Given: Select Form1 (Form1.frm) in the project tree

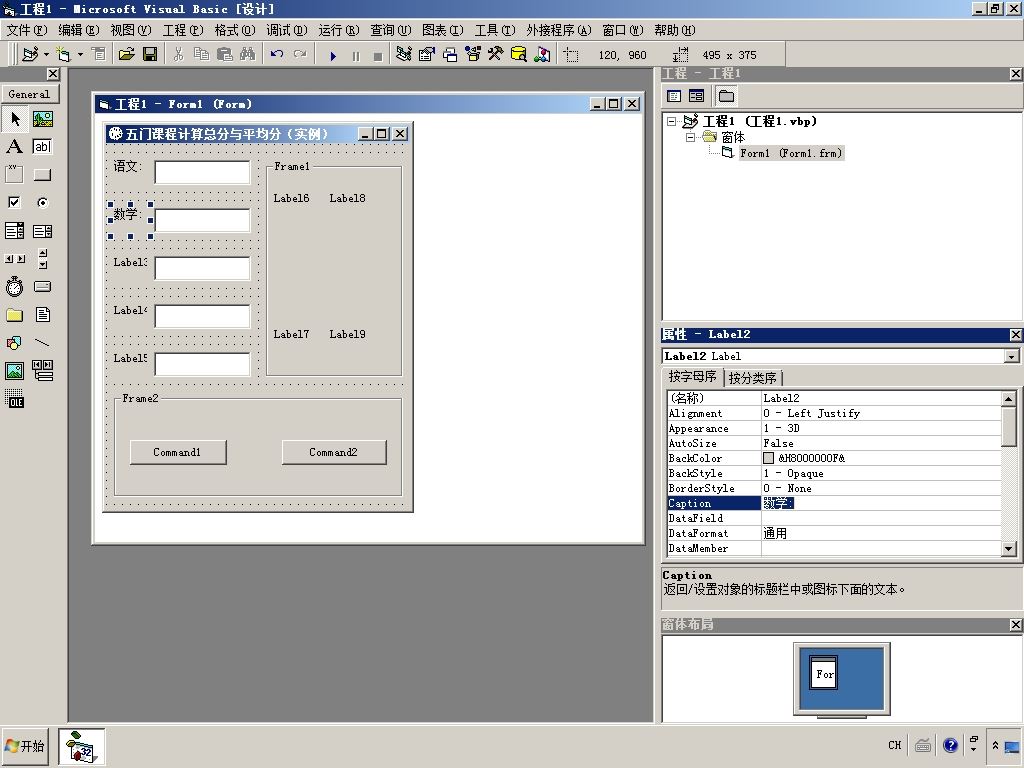Looking at the screenshot, I should point(791,153).
